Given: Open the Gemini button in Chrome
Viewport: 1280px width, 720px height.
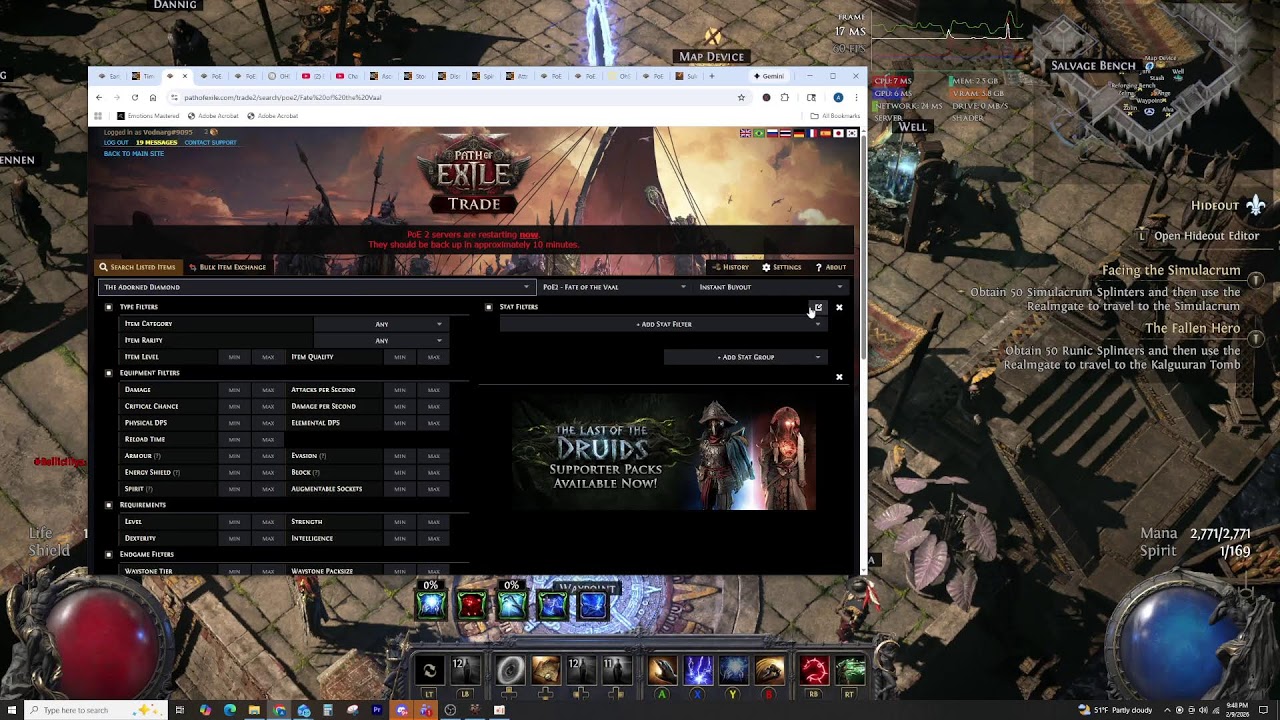Looking at the screenshot, I should pyautogui.click(x=770, y=76).
